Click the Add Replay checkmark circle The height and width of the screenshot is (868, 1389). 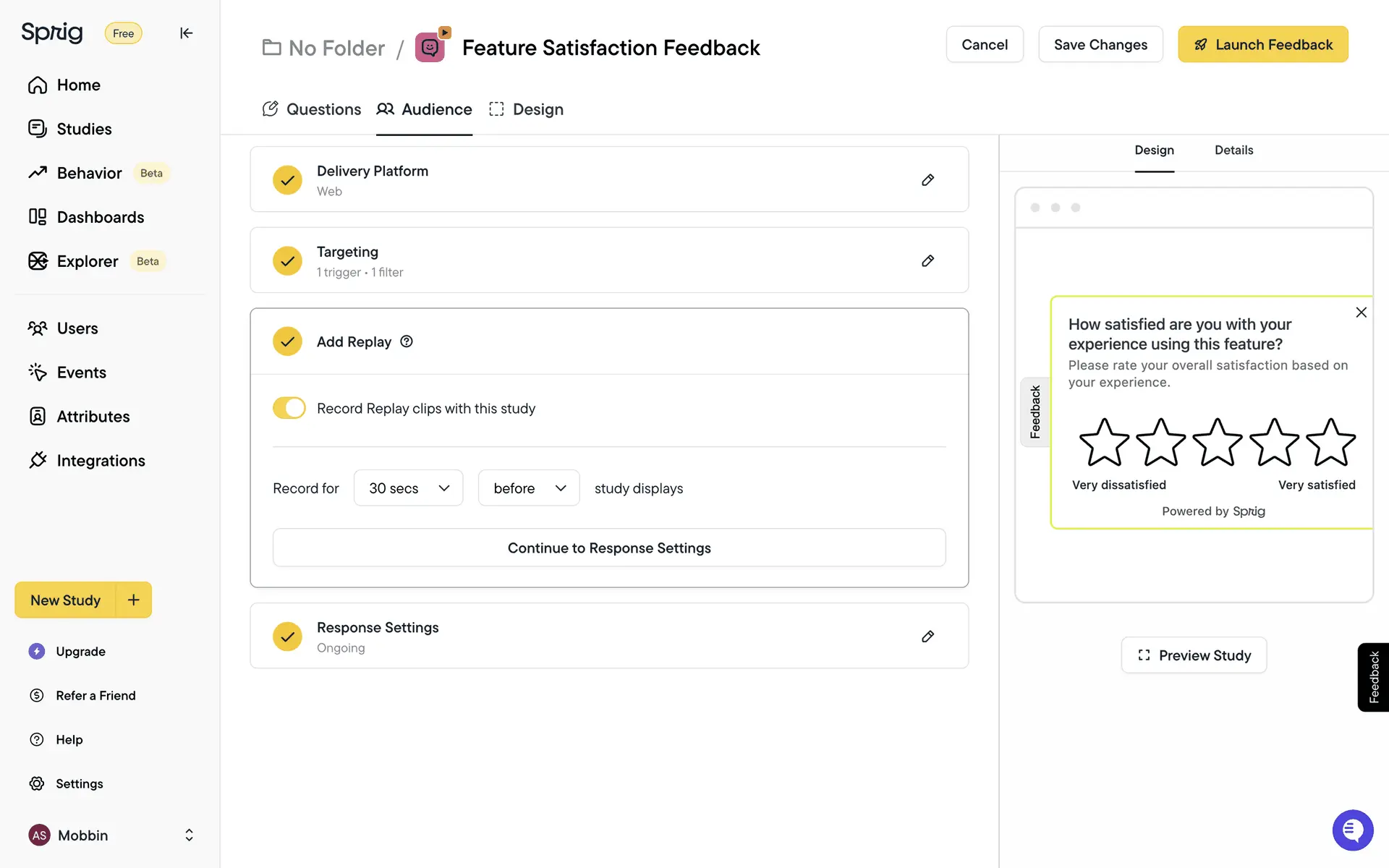click(x=287, y=341)
